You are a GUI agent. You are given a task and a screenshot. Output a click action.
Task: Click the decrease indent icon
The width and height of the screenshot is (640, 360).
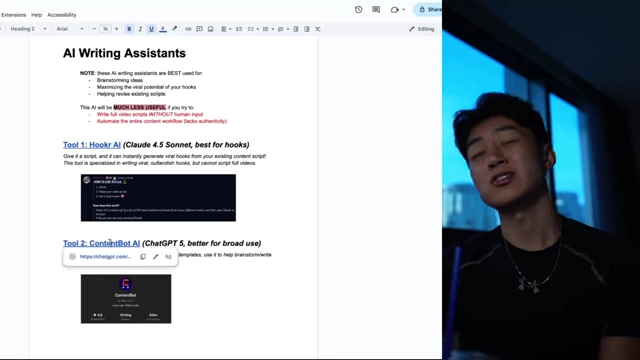(x=296, y=29)
